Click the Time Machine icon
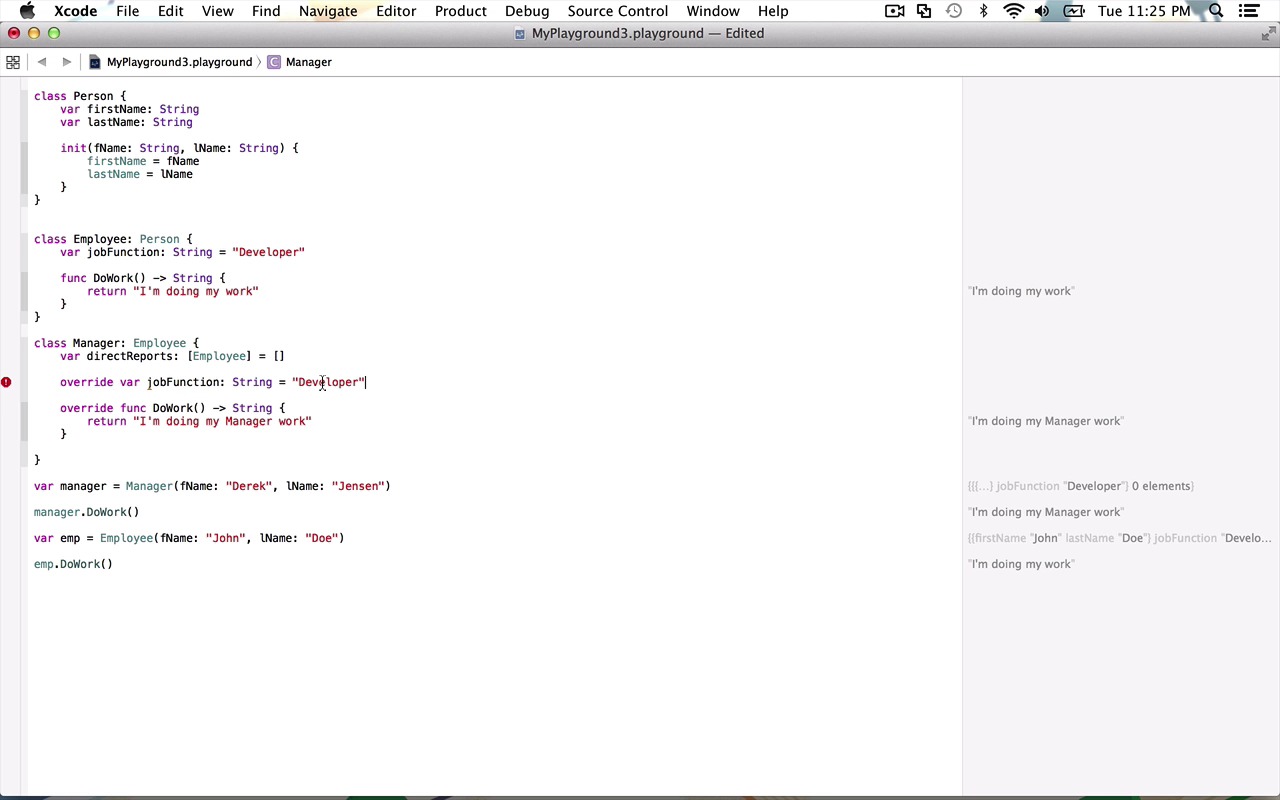1280x800 pixels. click(x=954, y=11)
